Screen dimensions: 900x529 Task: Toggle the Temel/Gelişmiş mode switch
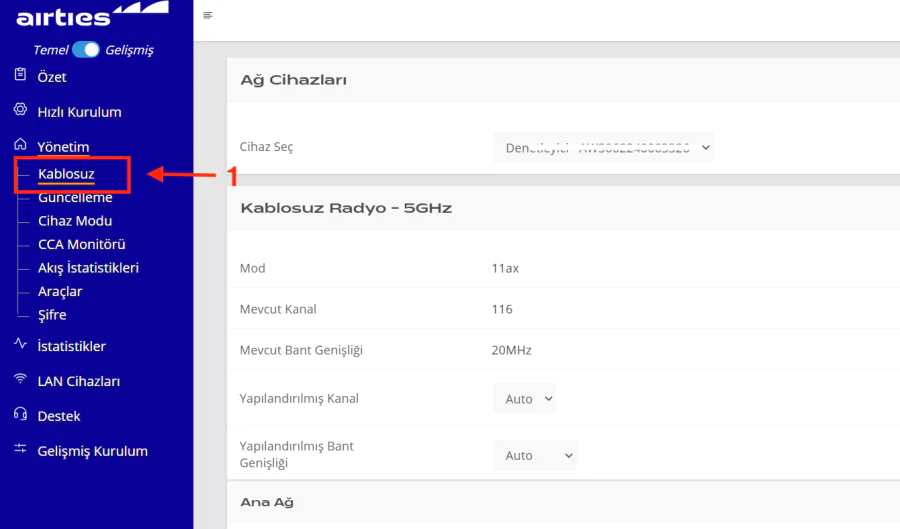(86, 49)
